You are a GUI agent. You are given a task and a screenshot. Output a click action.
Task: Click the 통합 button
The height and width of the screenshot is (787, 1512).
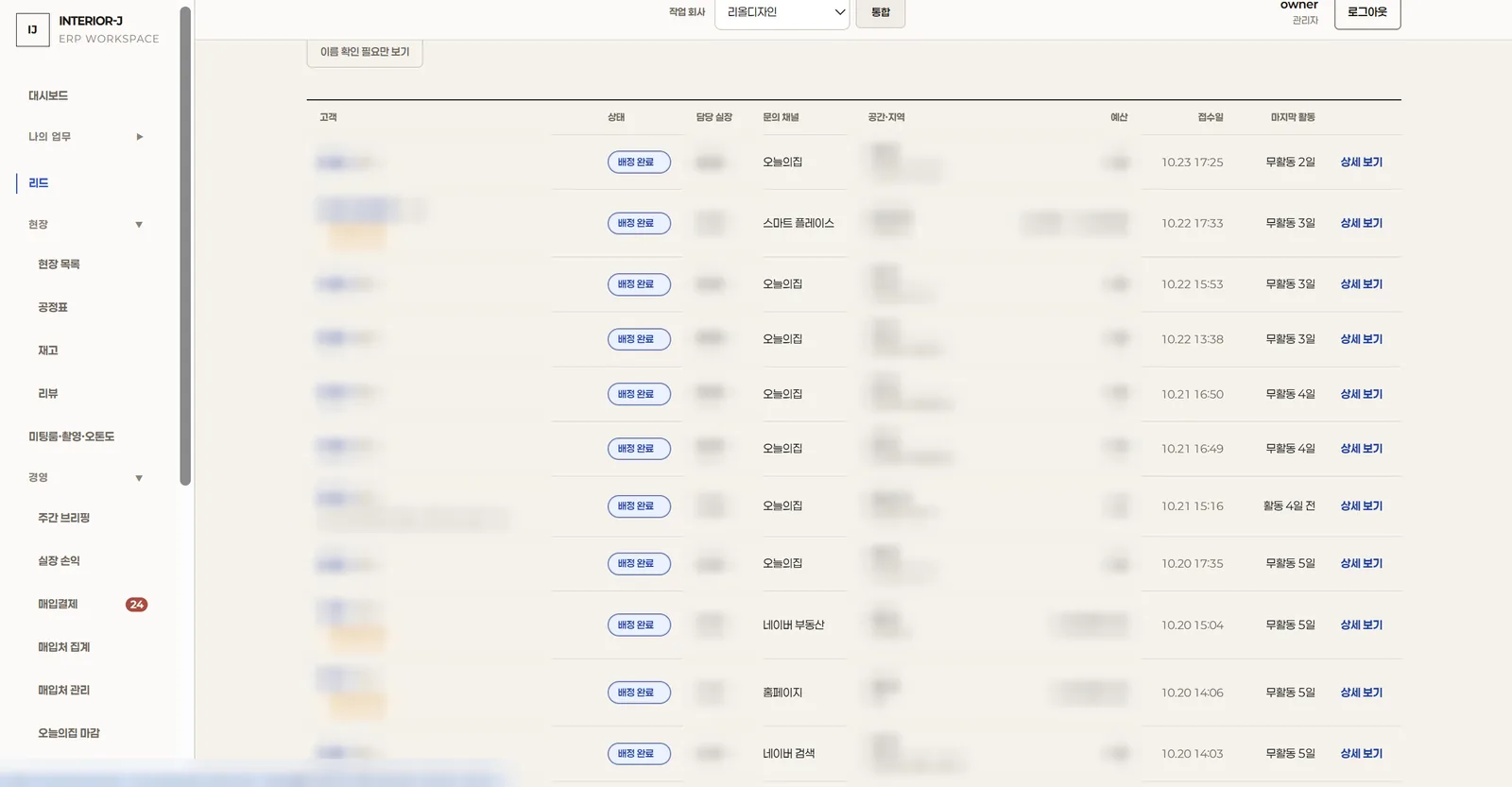[x=881, y=12]
